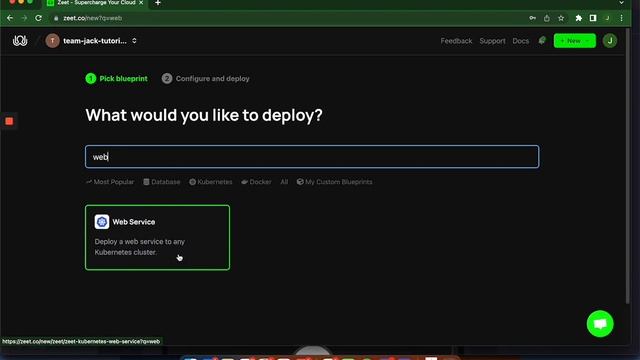Open the Support link

pos(492,41)
